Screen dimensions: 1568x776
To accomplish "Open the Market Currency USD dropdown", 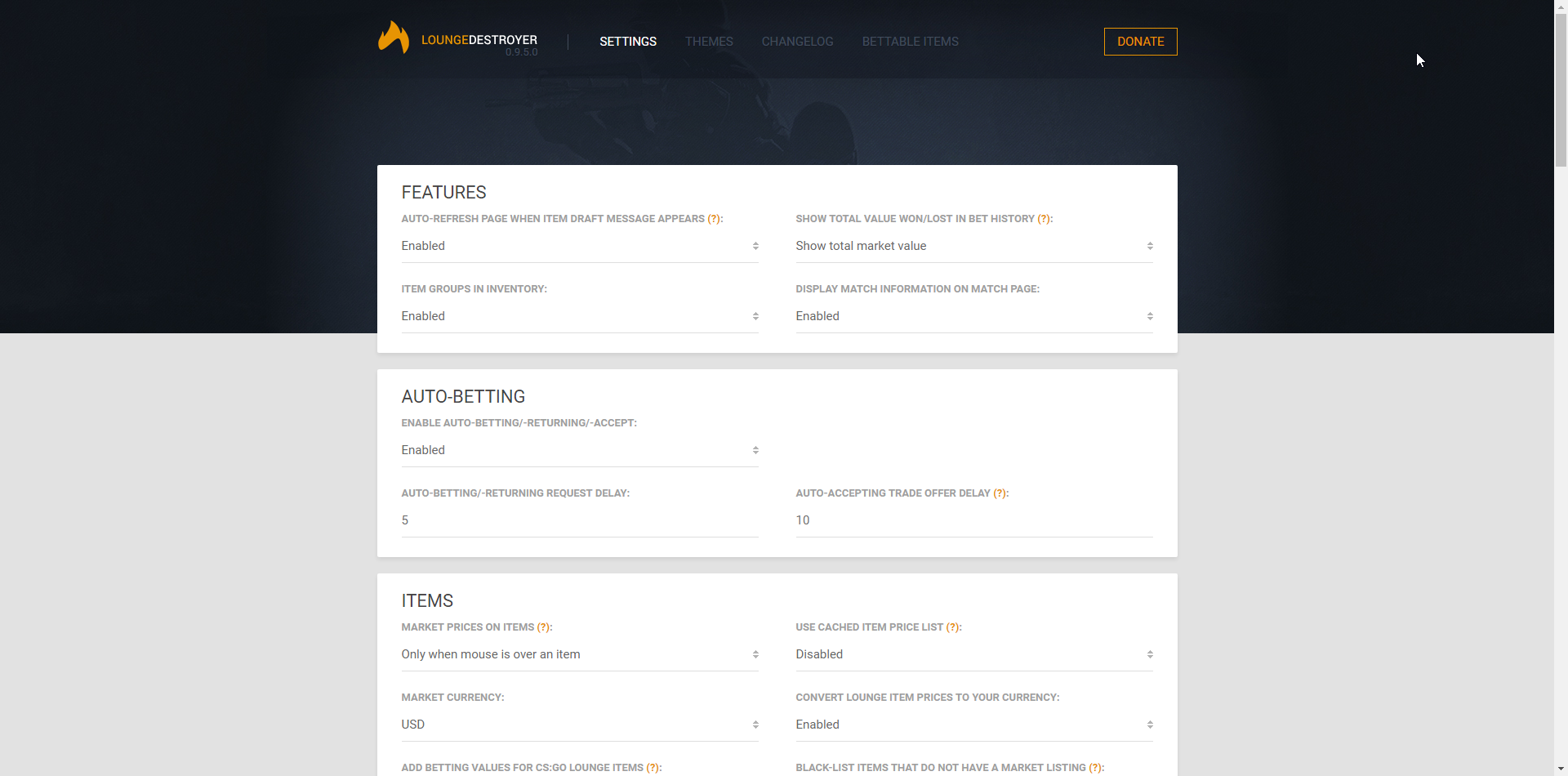I will tap(579, 725).
